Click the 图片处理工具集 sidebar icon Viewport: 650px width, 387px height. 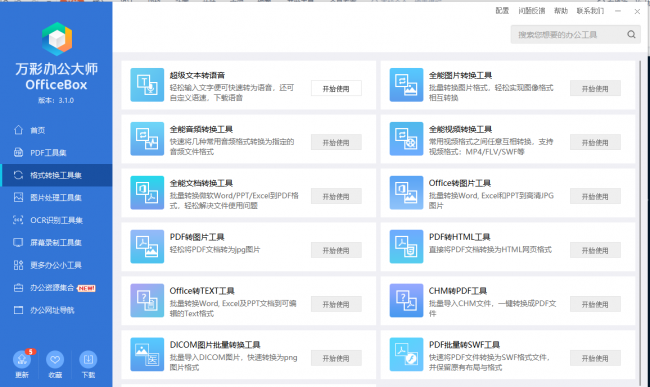(x=18, y=197)
